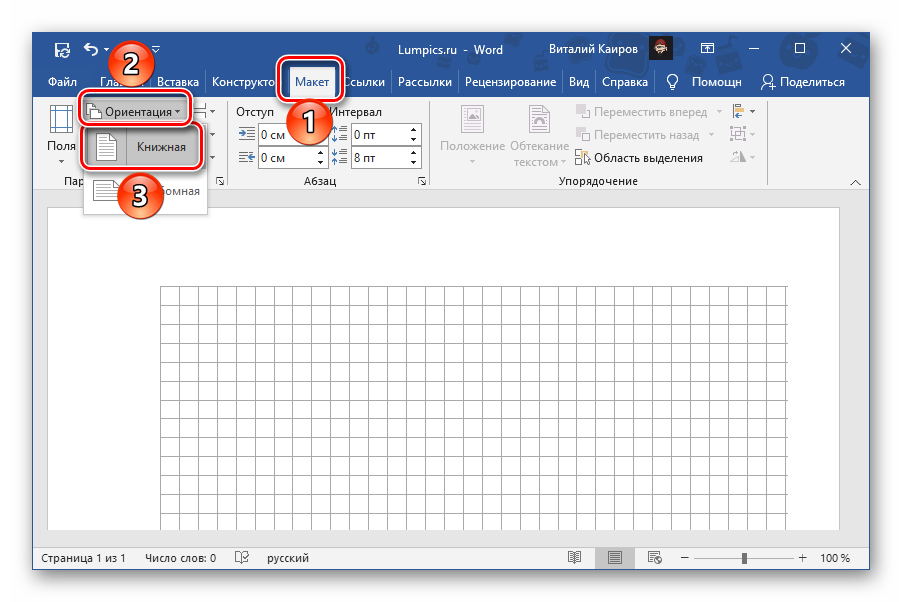Switch to the Рассылки tab
Screen dimensions: 902x602
[425, 82]
